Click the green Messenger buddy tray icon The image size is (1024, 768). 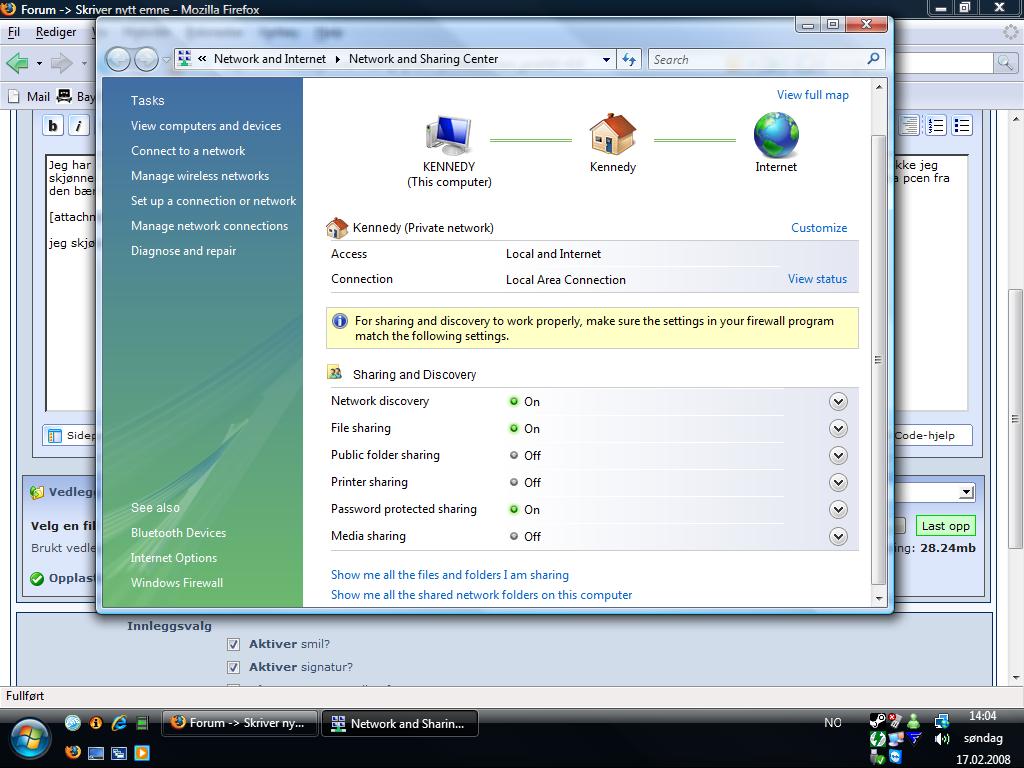(x=914, y=721)
